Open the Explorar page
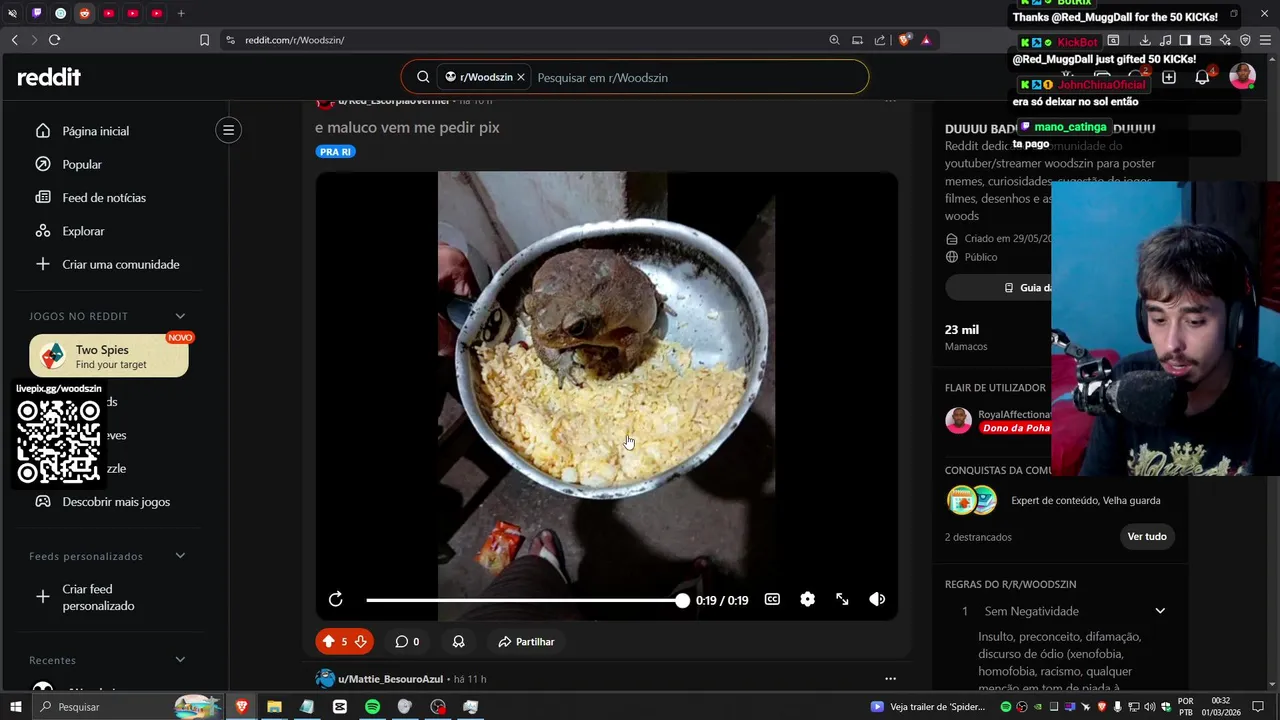The width and height of the screenshot is (1280, 720). click(x=83, y=231)
